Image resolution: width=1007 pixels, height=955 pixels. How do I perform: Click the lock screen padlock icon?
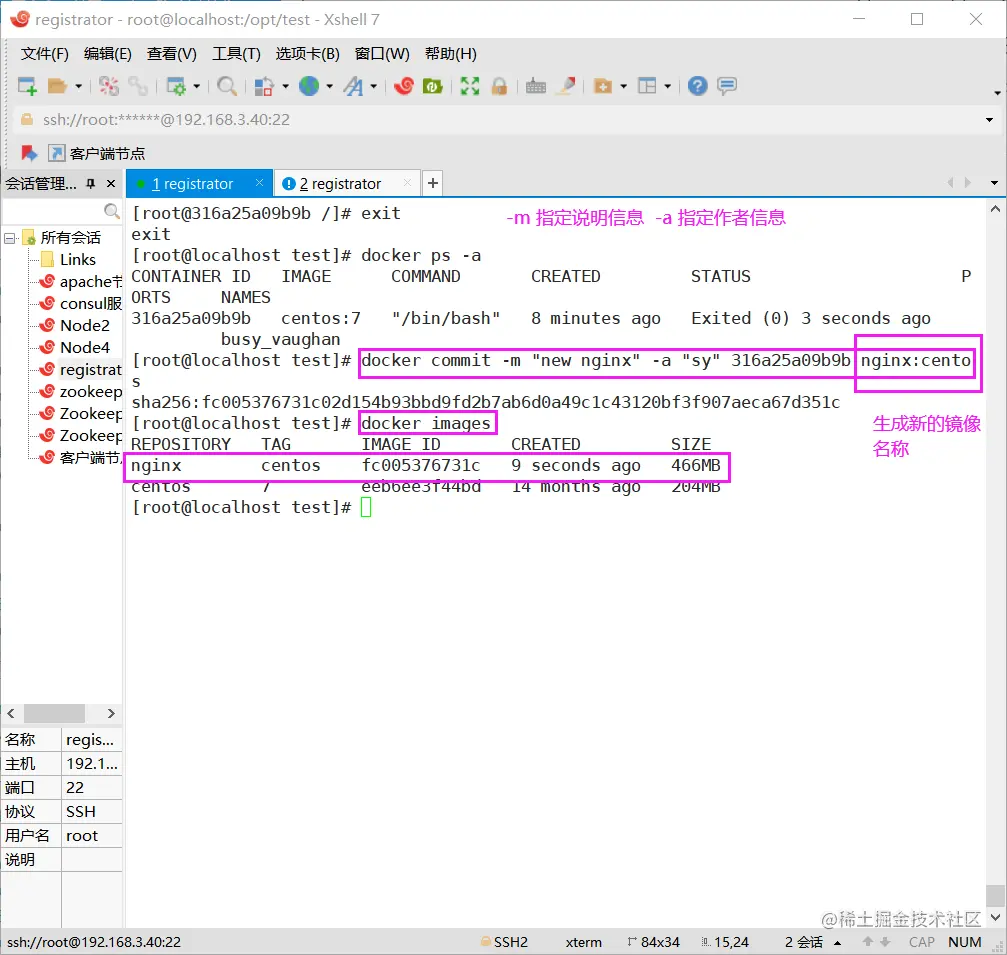point(499,85)
